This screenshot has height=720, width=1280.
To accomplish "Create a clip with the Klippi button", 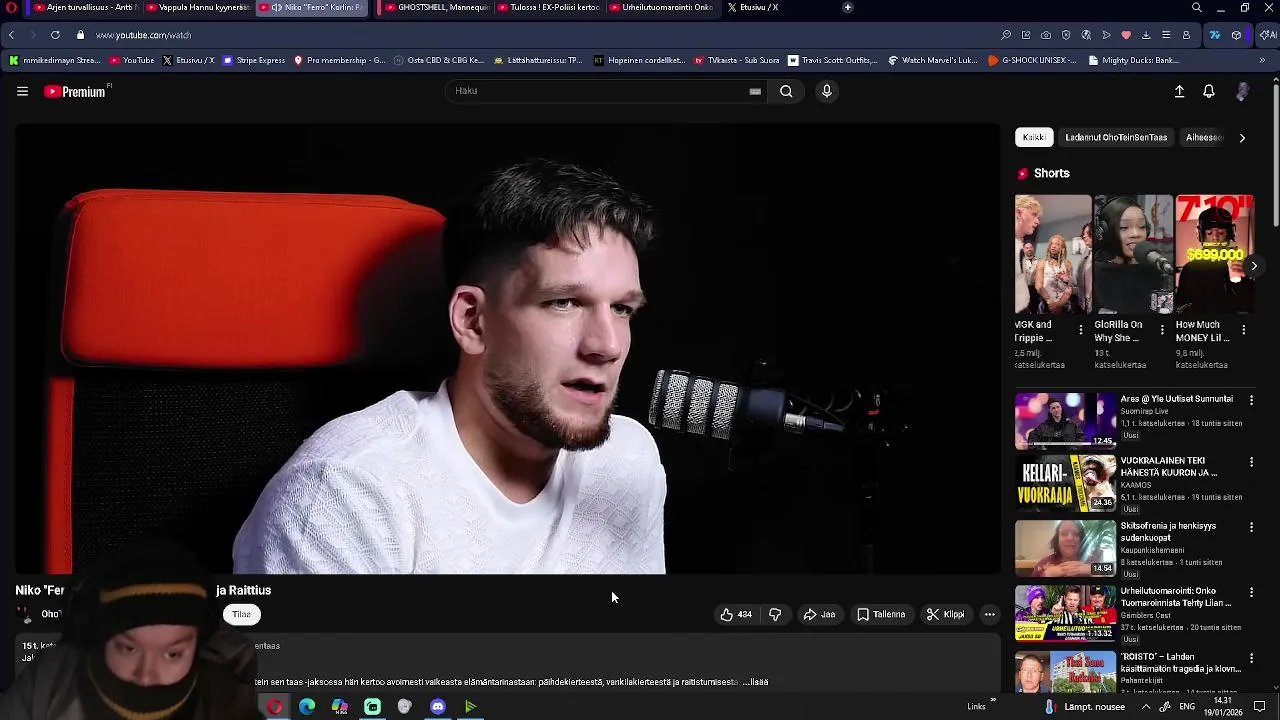I will [x=945, y=615].
